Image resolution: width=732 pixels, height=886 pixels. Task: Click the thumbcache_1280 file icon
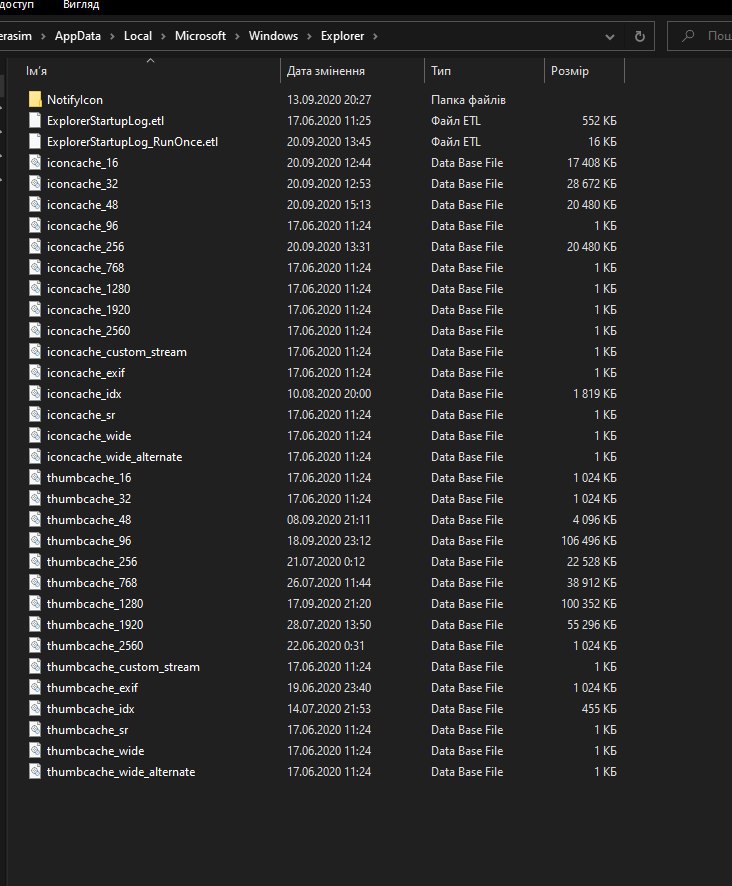click(35, 603)
